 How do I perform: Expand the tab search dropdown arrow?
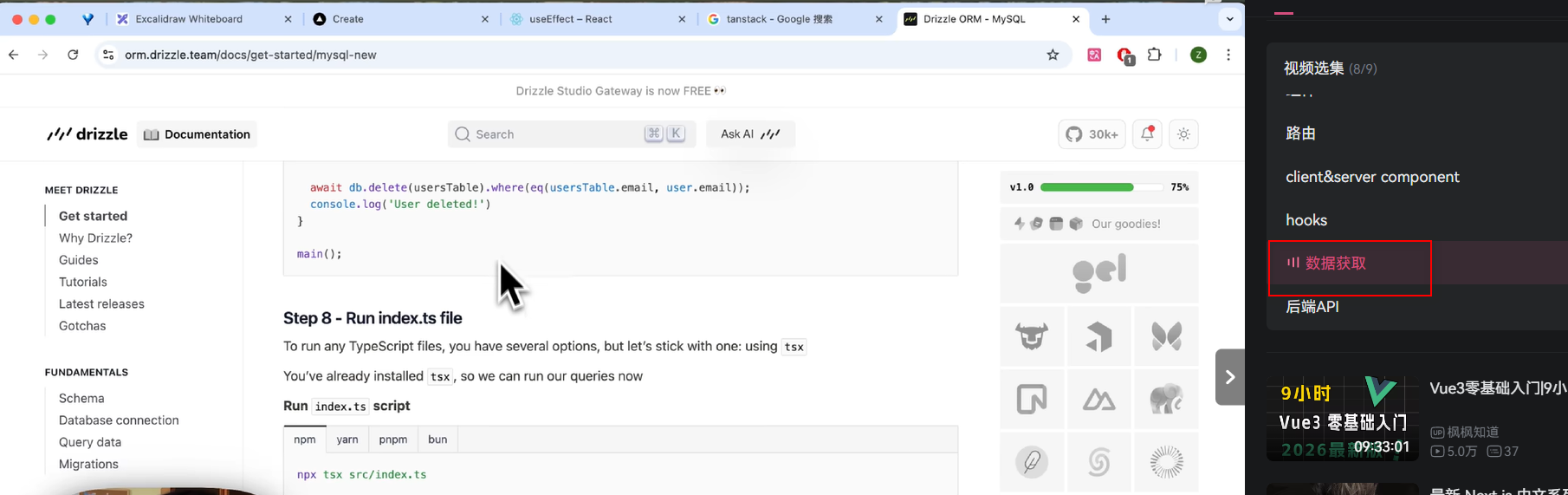[1229, 19]
